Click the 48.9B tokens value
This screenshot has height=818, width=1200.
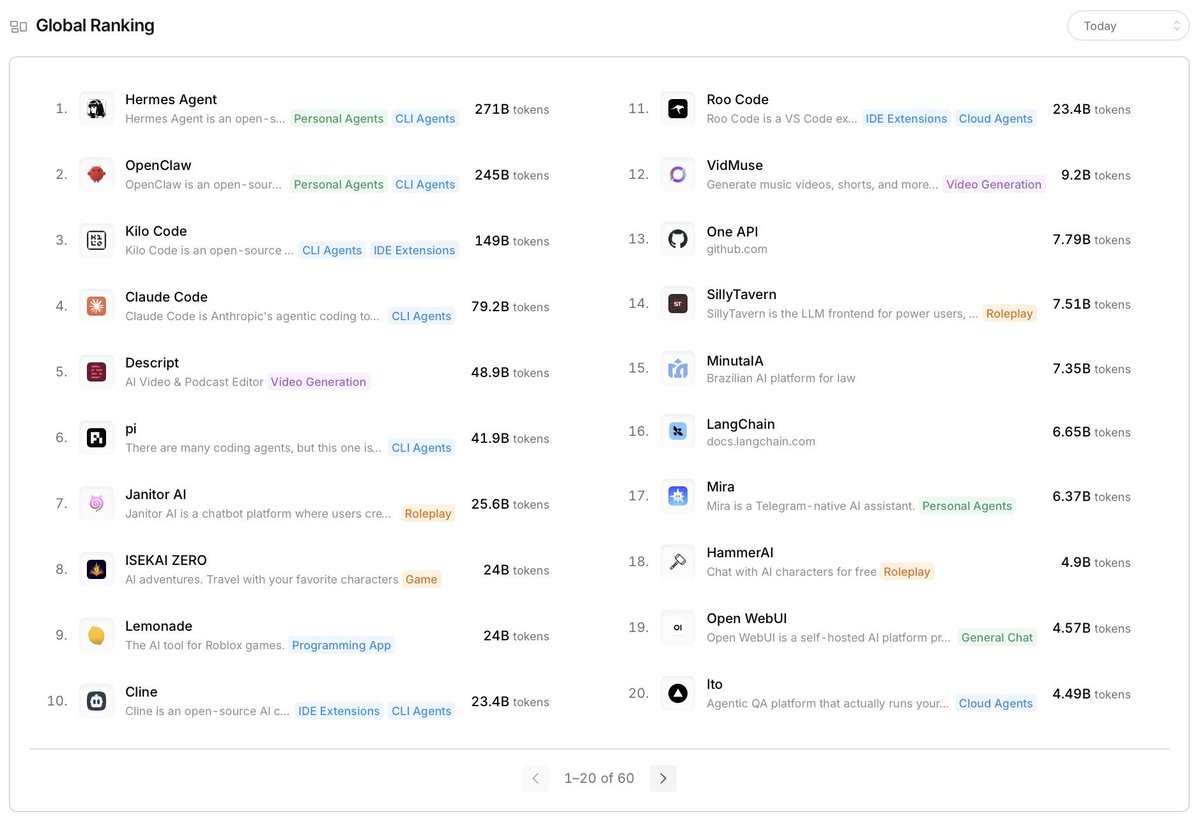point(510,373)
